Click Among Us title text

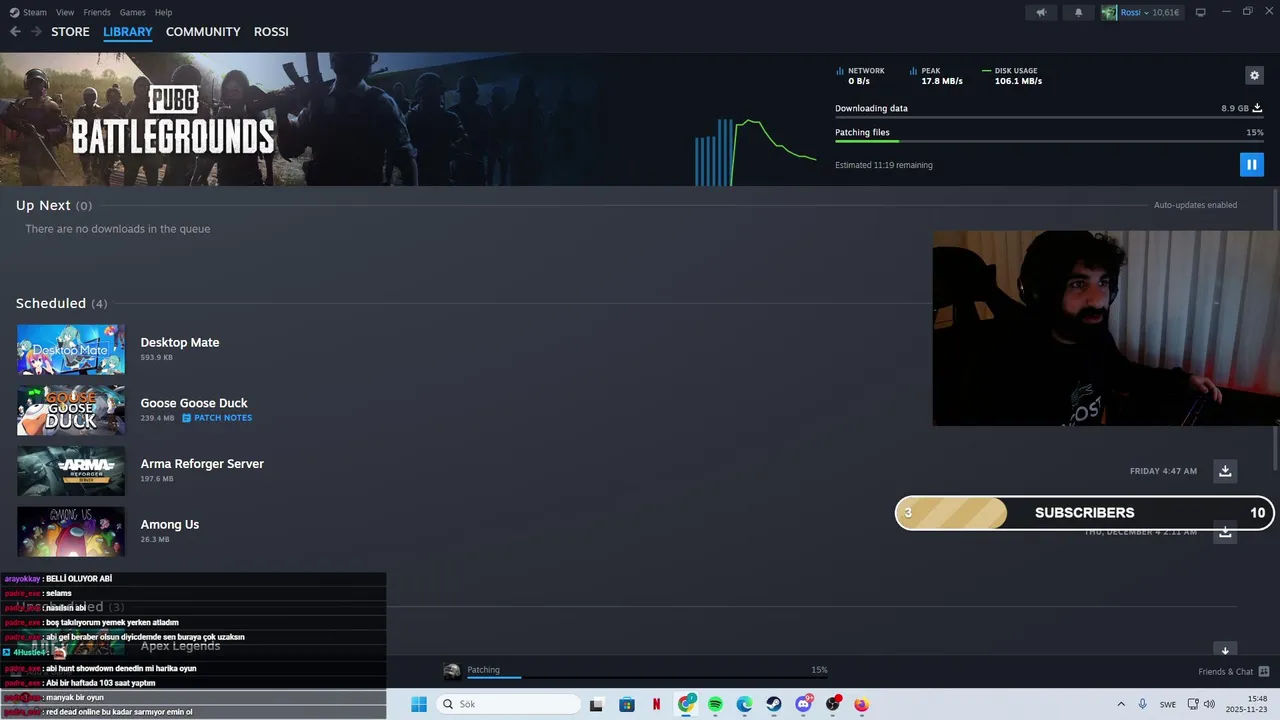tap(170, 525)
